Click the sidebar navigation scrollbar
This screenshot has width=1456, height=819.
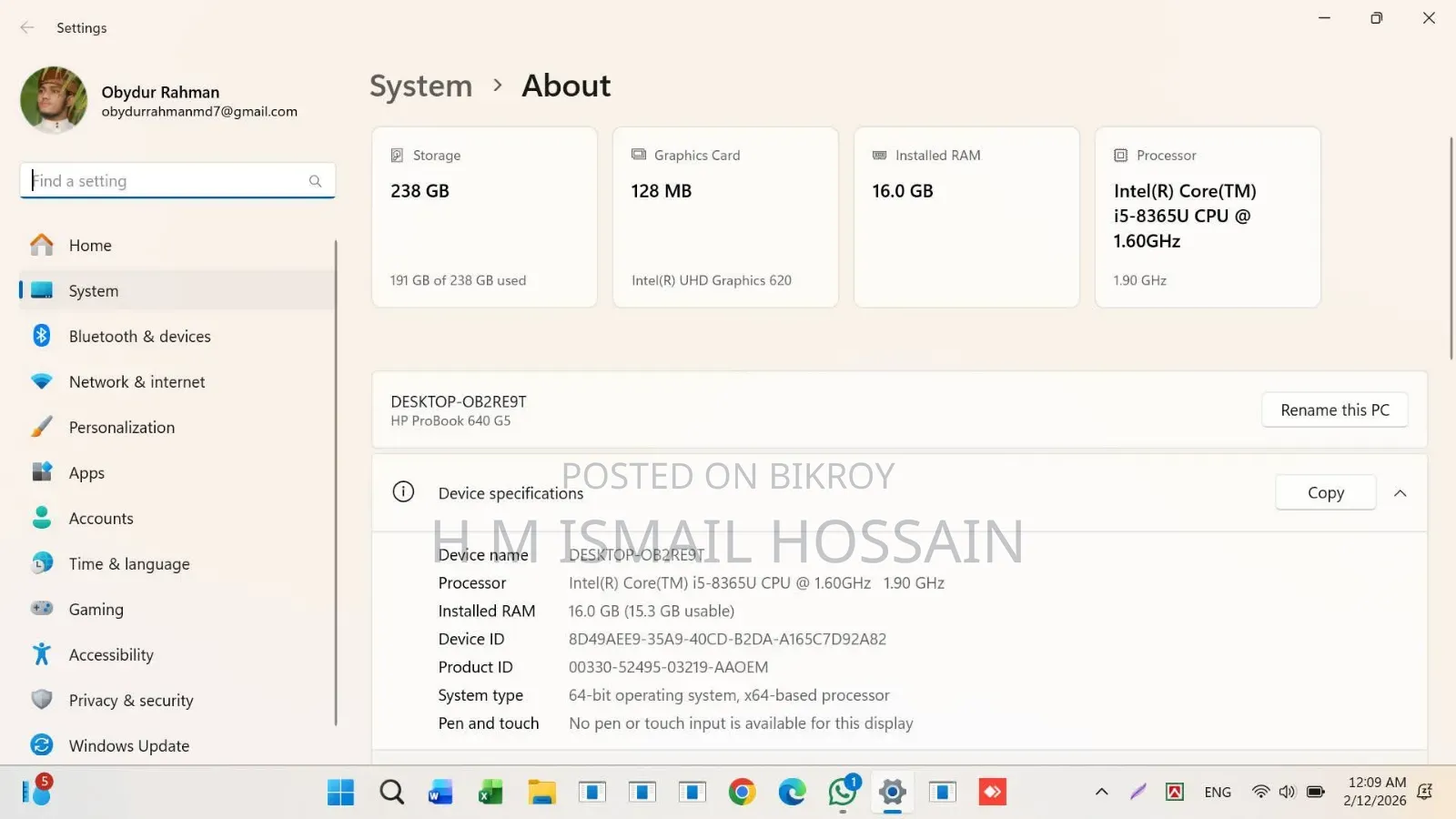click(x=336, y=482)
